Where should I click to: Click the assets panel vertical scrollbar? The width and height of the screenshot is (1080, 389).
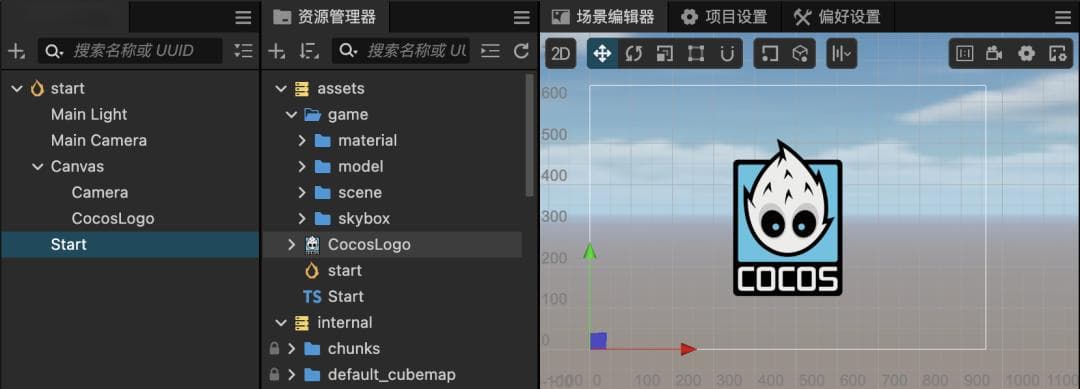(x=529, y=135)
